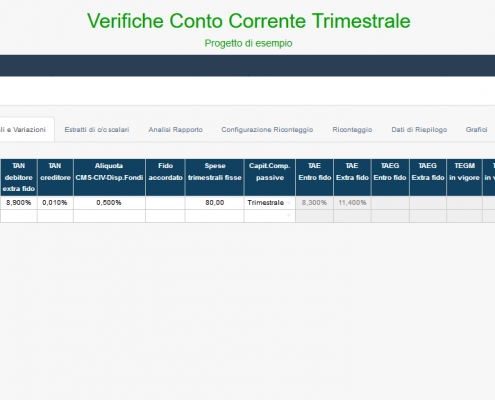Select the partially visible Variazioni tab
The height and width of the screenshot is (400, 495).
coord(27,130)
